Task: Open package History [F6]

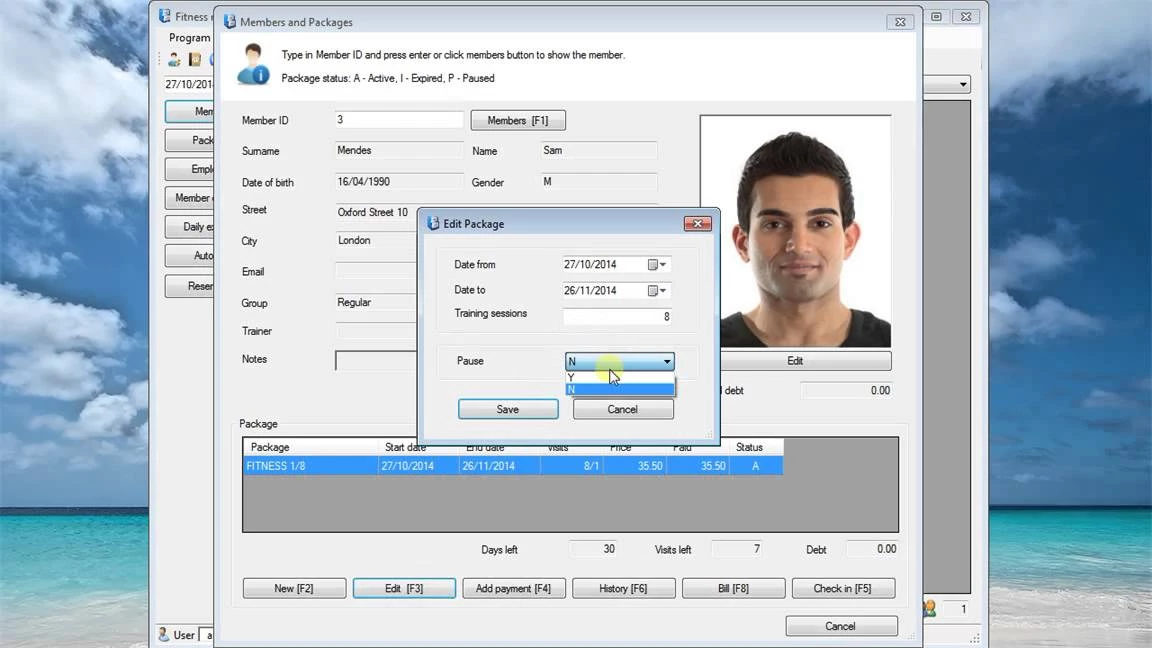Action: pos(623,589)
